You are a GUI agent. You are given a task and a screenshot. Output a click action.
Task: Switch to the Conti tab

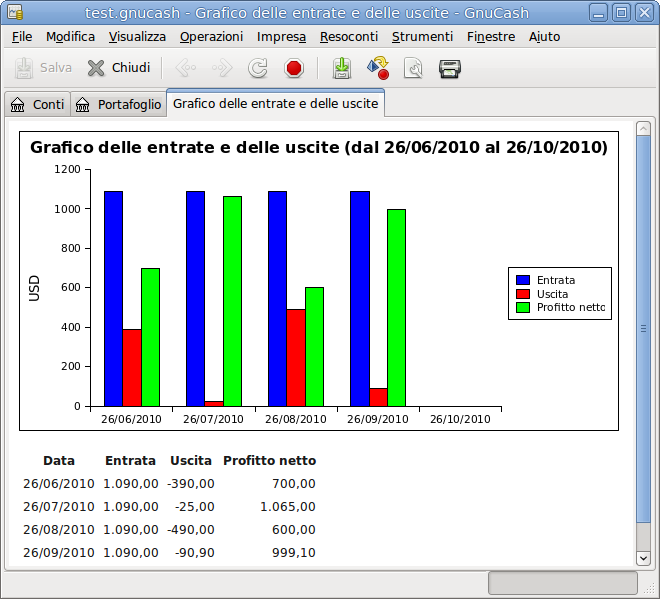[x=37, y=104]
